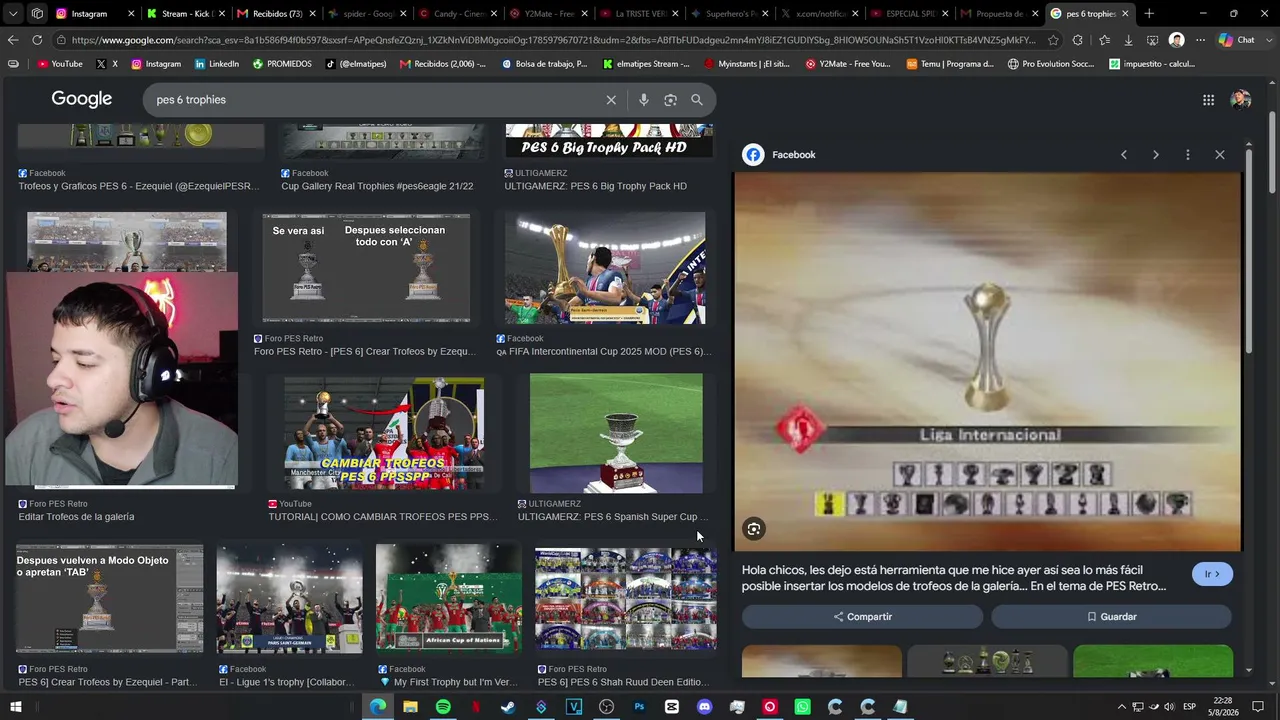This screenshot has width=1280, height=720.
Task: Search inside this image with Lens
Action: click(754, 529)
